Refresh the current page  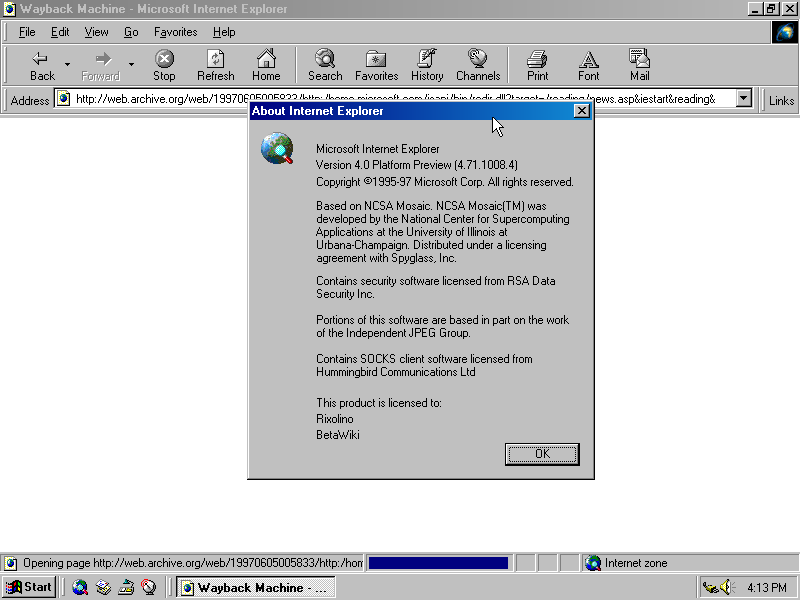[215, 65]
